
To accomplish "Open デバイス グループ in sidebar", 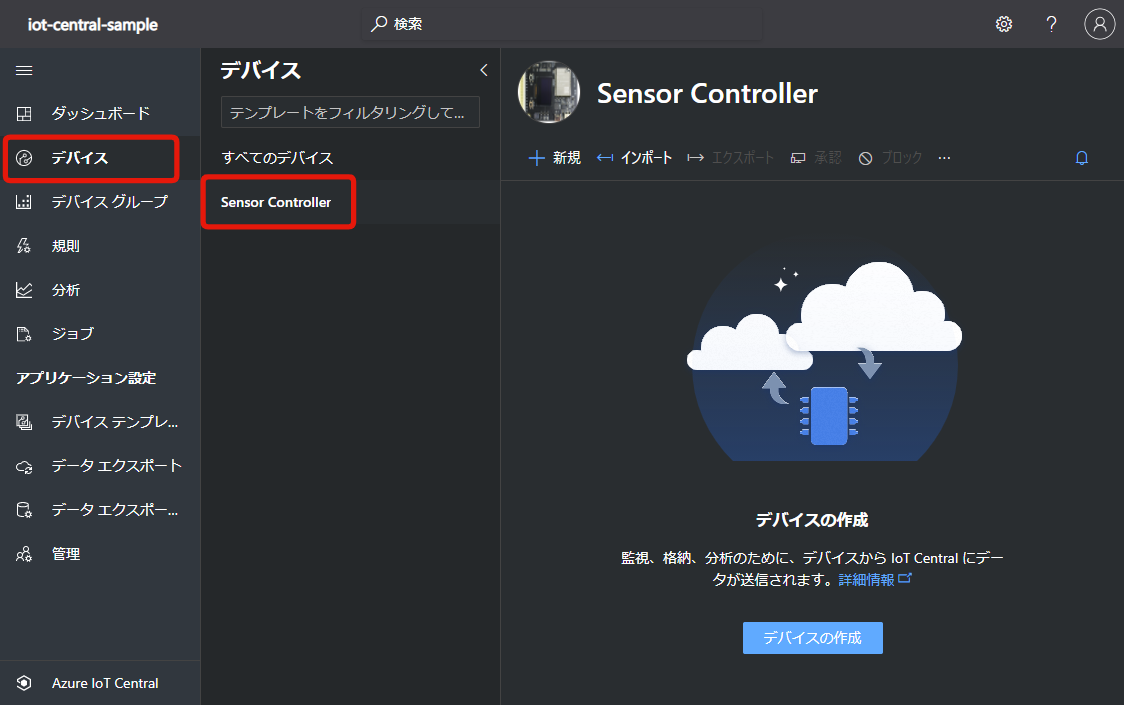I will point(100,202).
